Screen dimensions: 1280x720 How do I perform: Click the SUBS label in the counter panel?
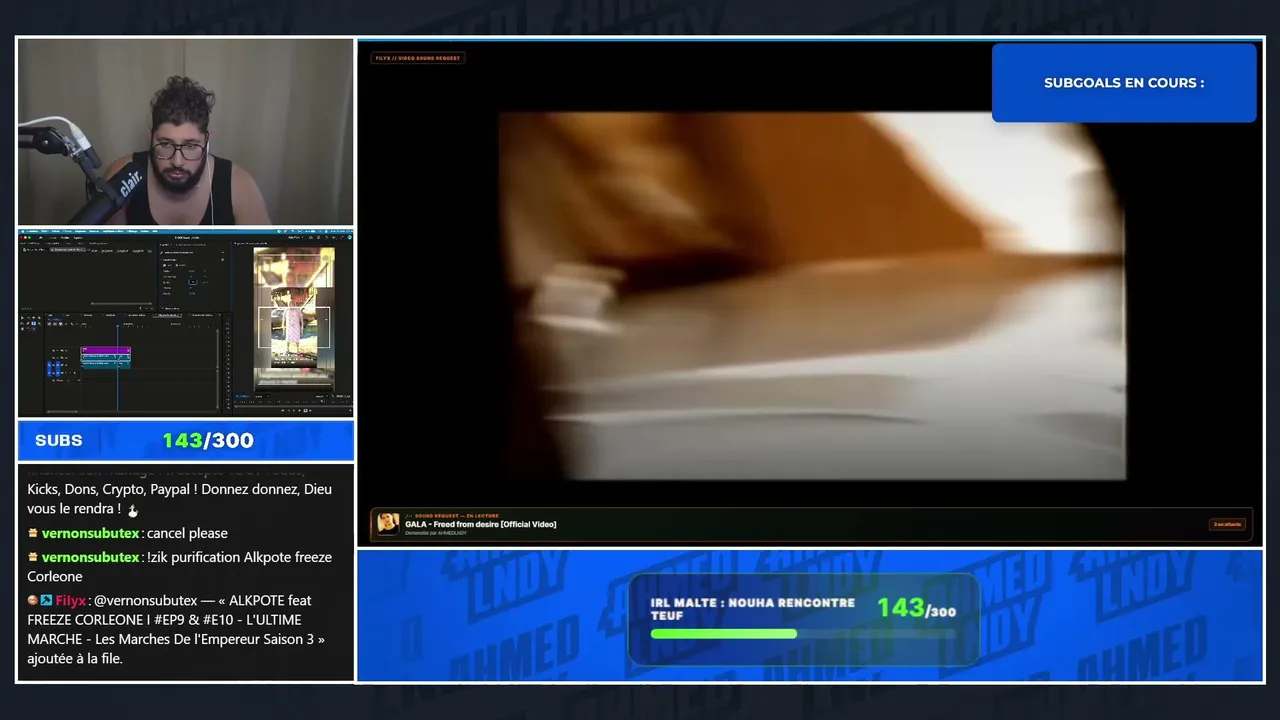(59, 441)
